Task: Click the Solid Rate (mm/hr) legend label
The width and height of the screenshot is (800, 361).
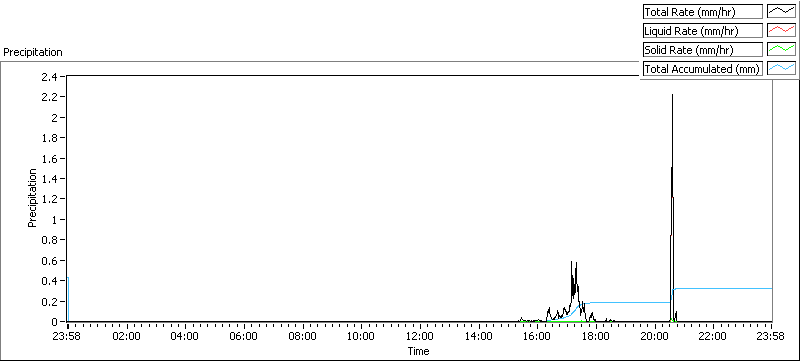Action: click(x=702, y=50)
